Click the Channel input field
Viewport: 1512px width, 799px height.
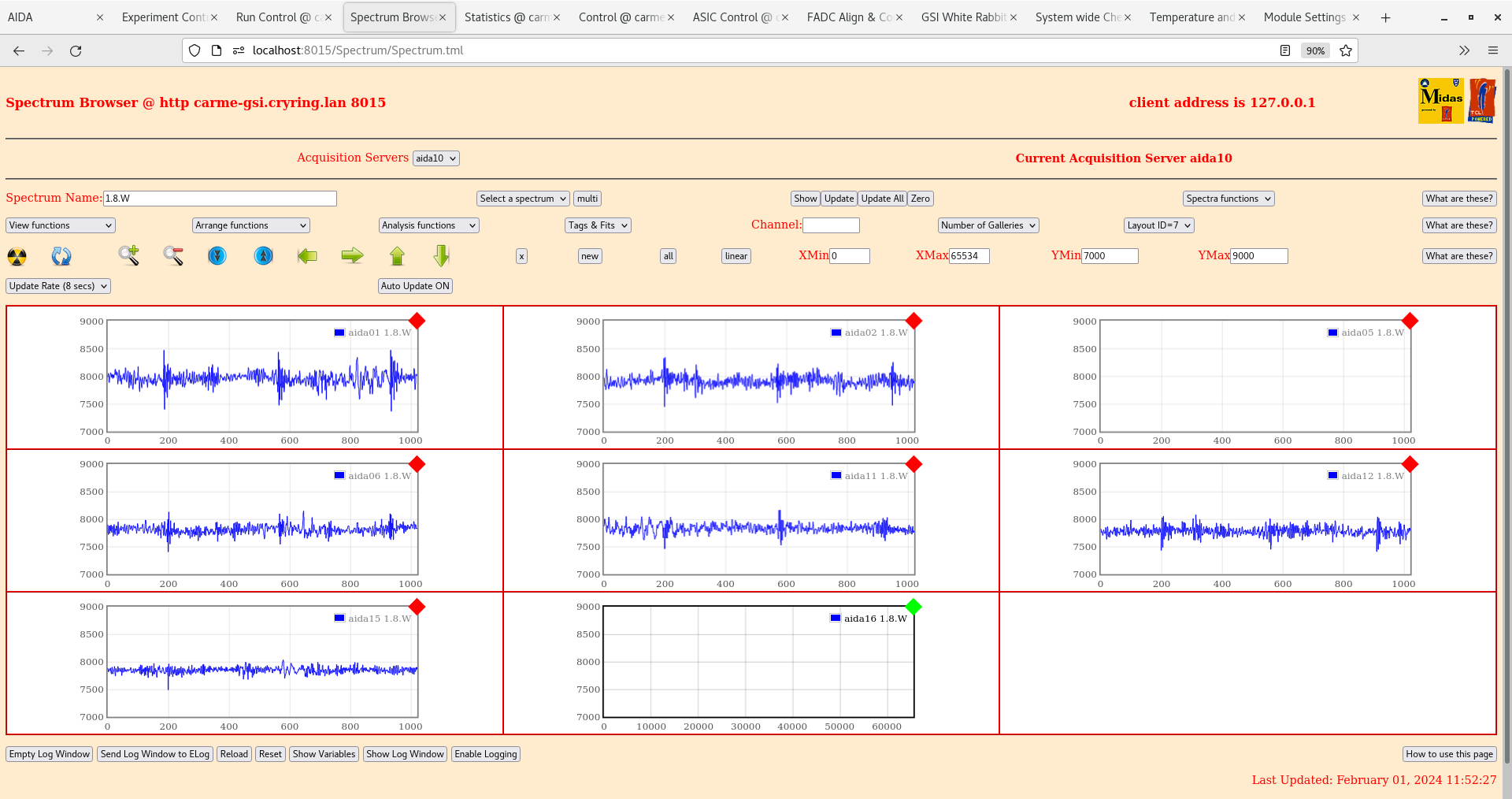click(x=831, y=225)
